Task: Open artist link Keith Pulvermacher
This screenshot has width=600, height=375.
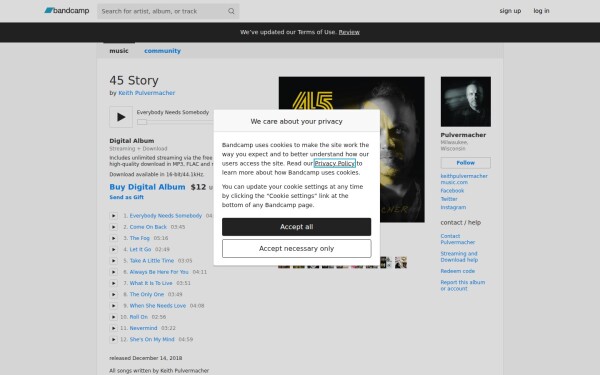Action: coord(147,93)
